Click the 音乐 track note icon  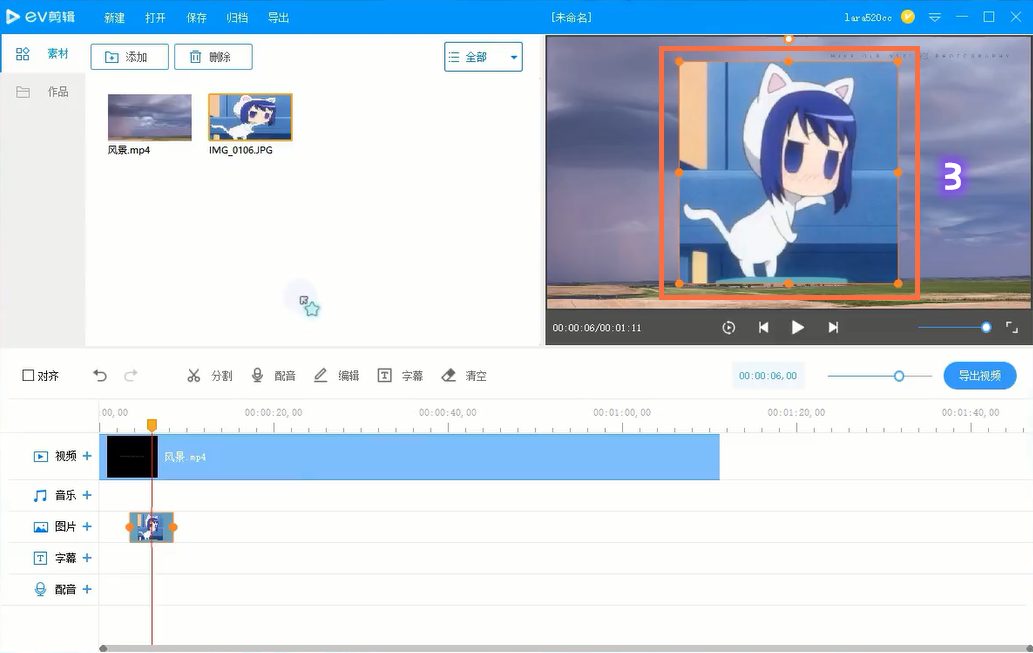(41, 495)
